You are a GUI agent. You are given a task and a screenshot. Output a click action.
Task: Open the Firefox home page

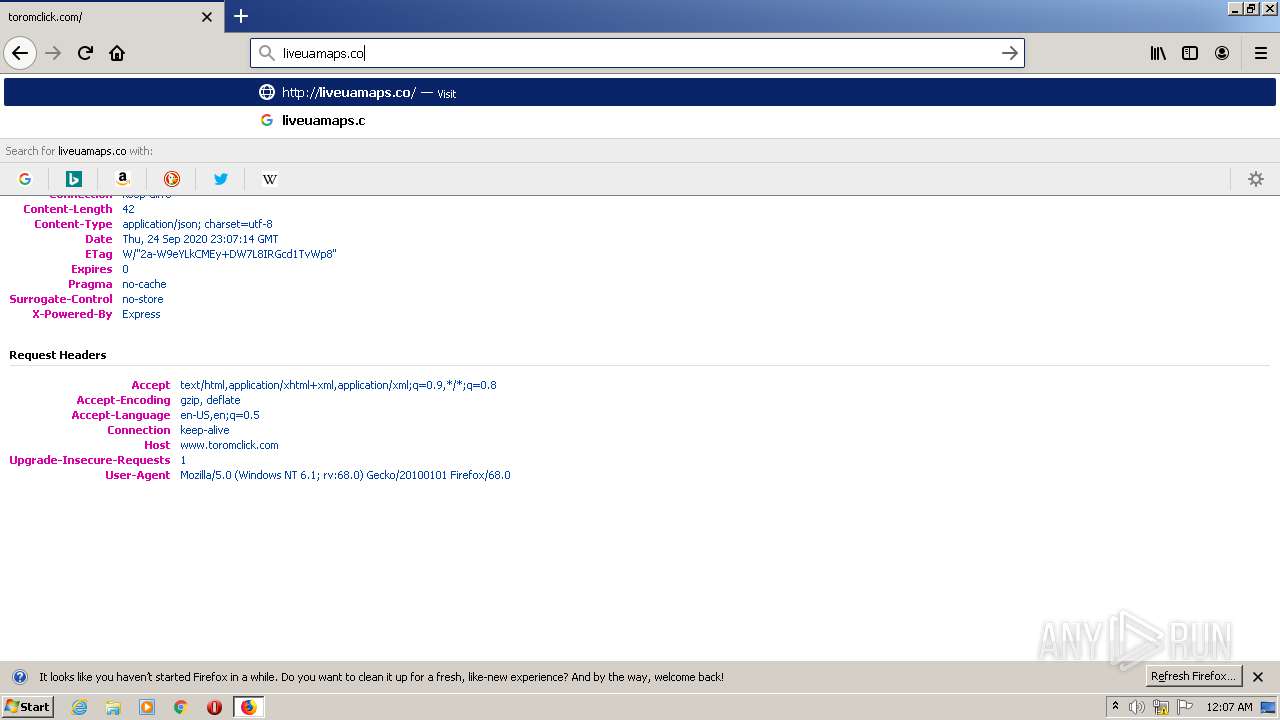117,53
